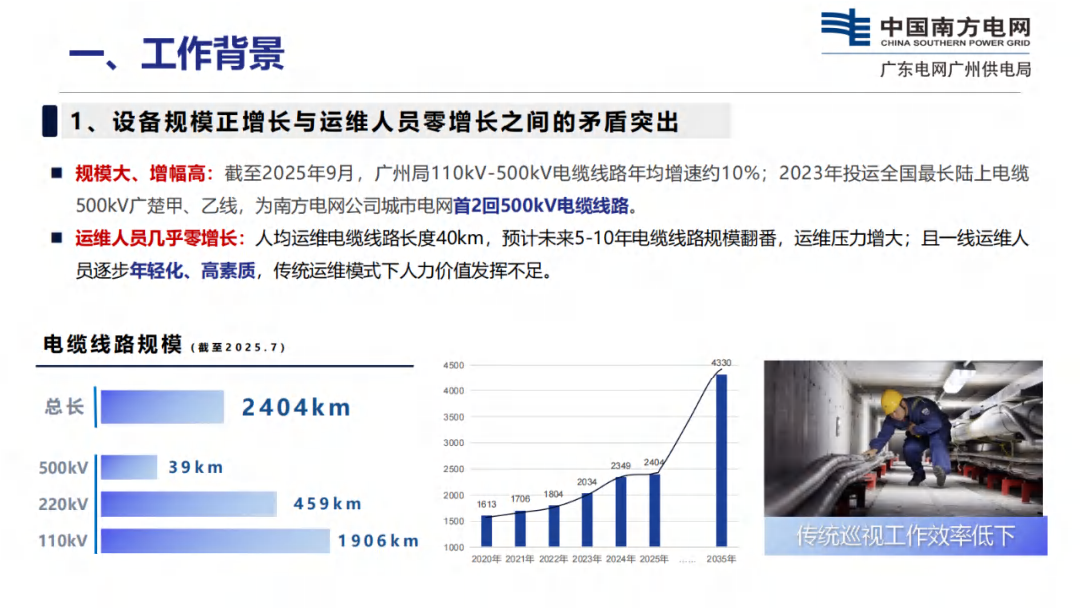This screenshot has width=1080, height=608.
Task: Click the square bullet before 规模大、增幅高
Action: tap(57, 174)
